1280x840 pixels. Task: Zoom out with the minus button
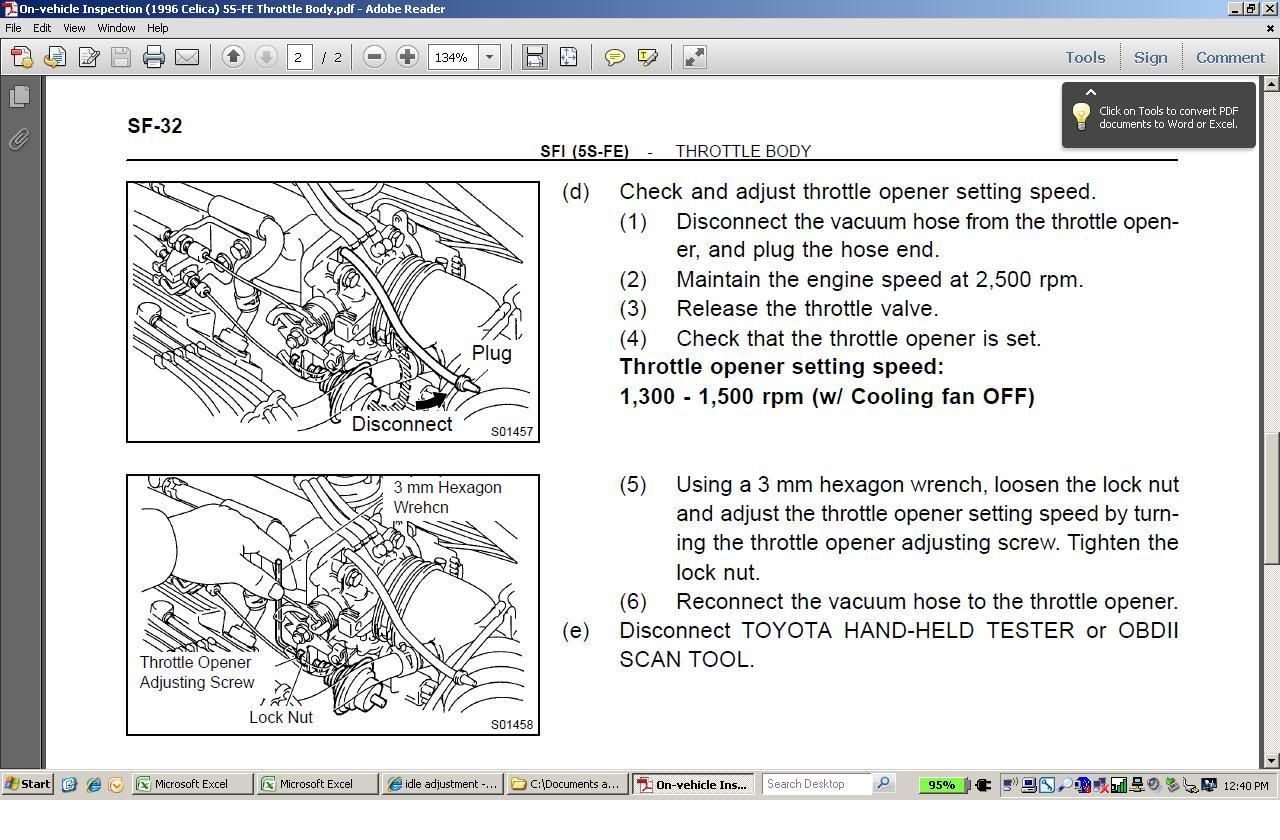tap(374, 57)
